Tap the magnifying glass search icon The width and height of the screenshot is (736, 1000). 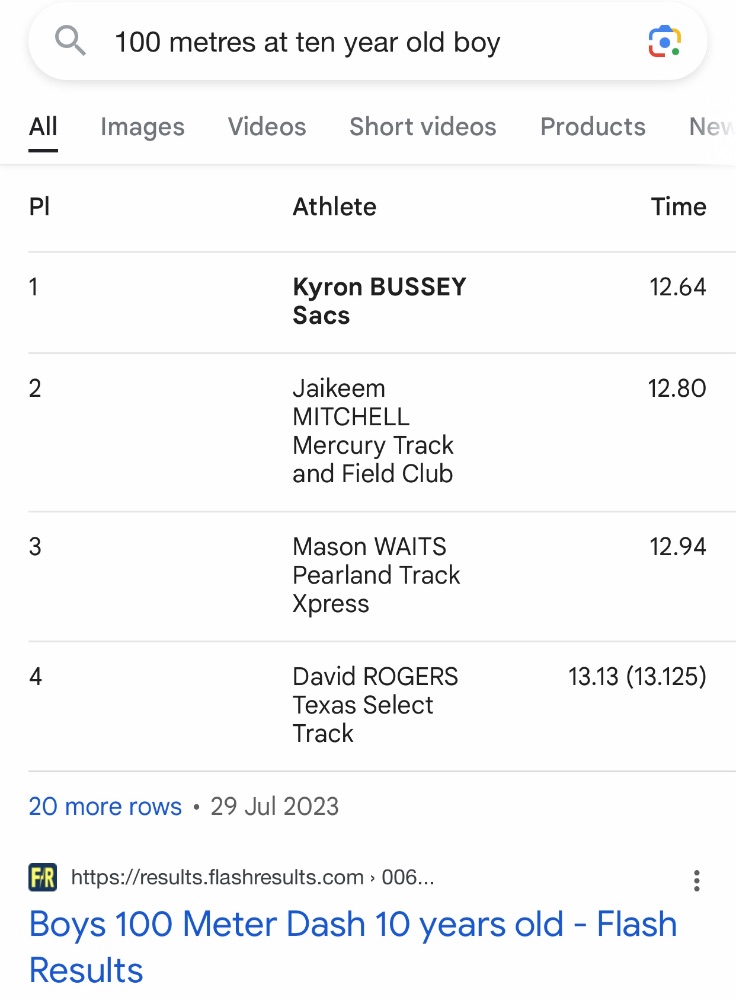(x=70, y=41)
